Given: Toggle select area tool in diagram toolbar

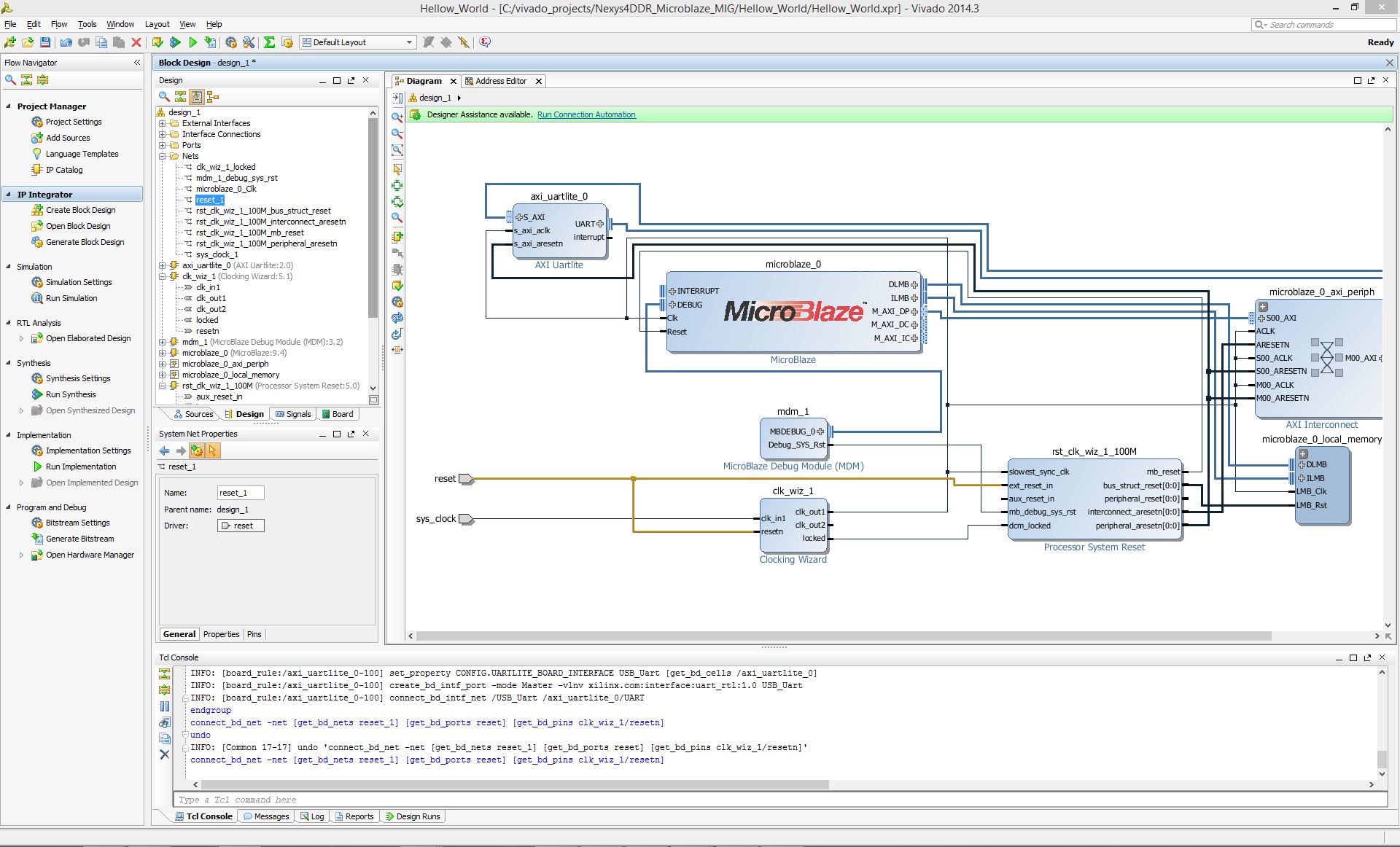Looking at the screenshot, I should click(397, 168).
